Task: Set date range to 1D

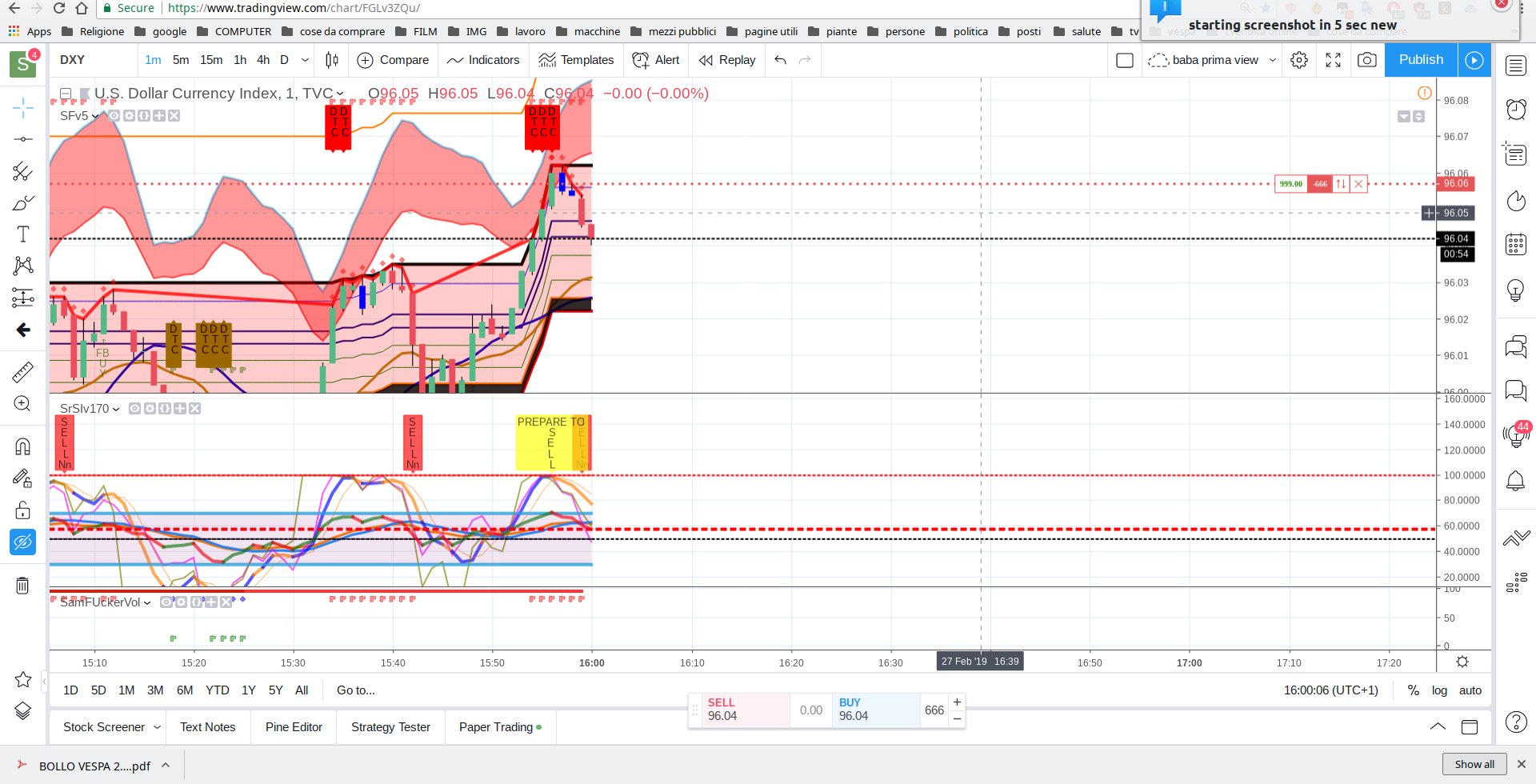Action: pos(70,690)
